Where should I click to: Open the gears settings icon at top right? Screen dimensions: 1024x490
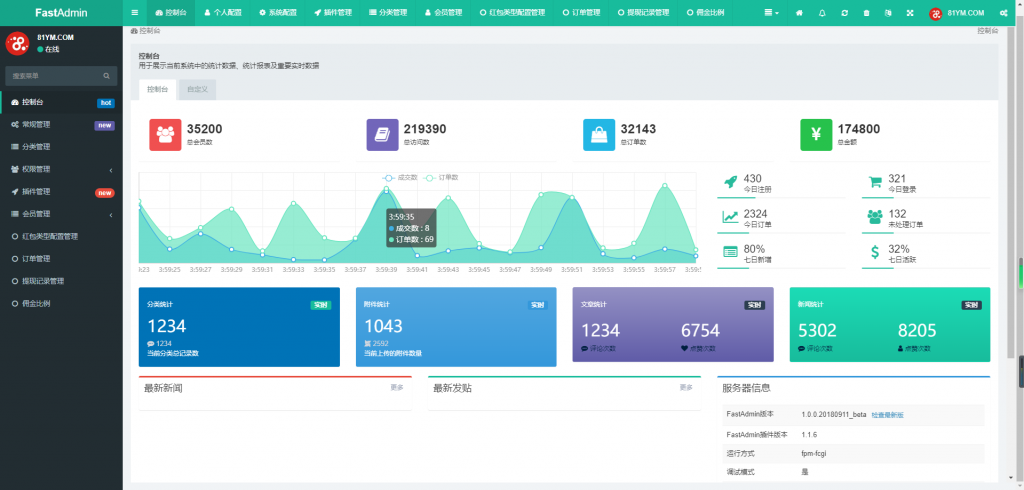click(1003, 12)
